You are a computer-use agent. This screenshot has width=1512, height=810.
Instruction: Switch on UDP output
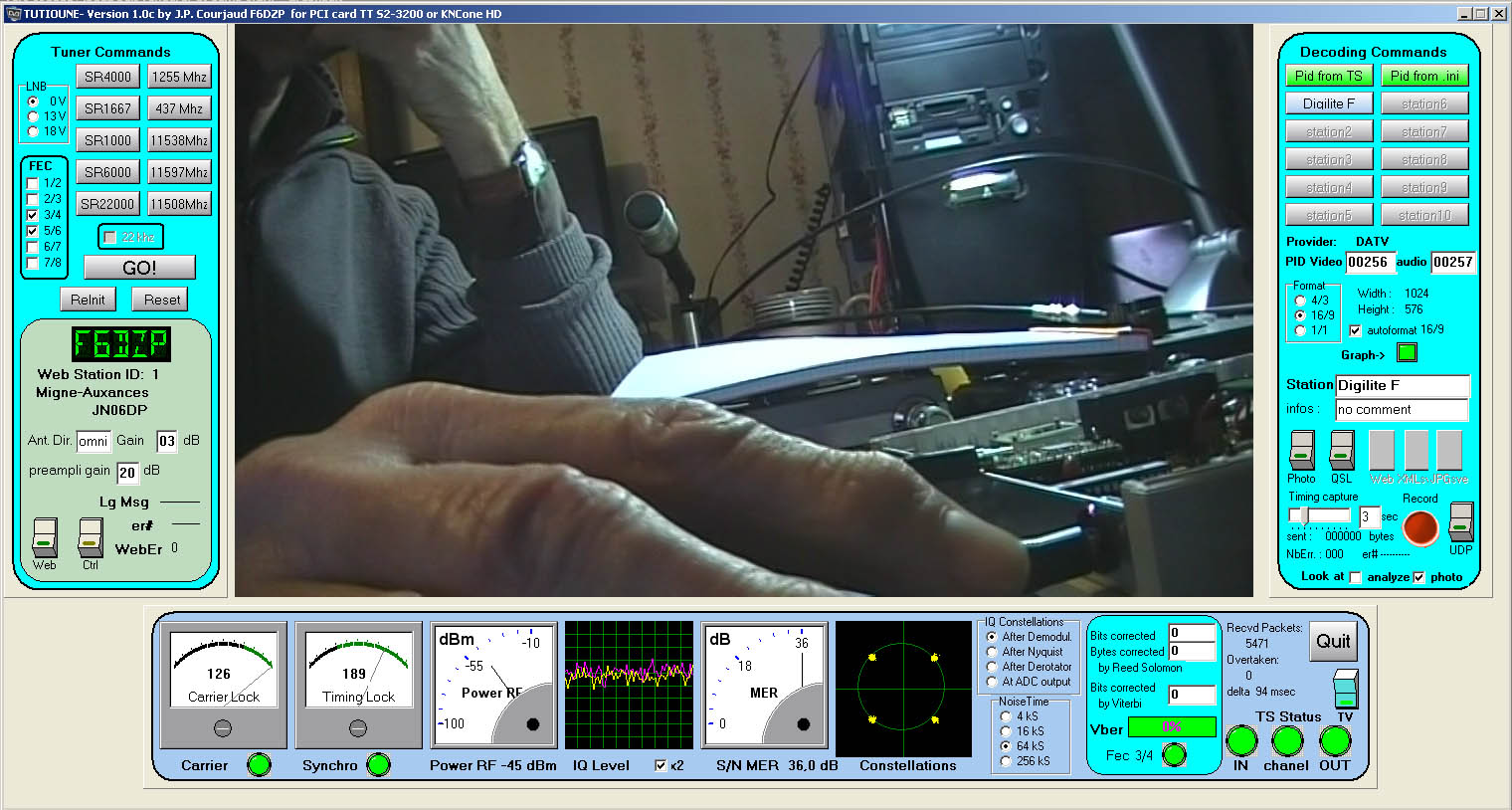tap(1460, 524)
